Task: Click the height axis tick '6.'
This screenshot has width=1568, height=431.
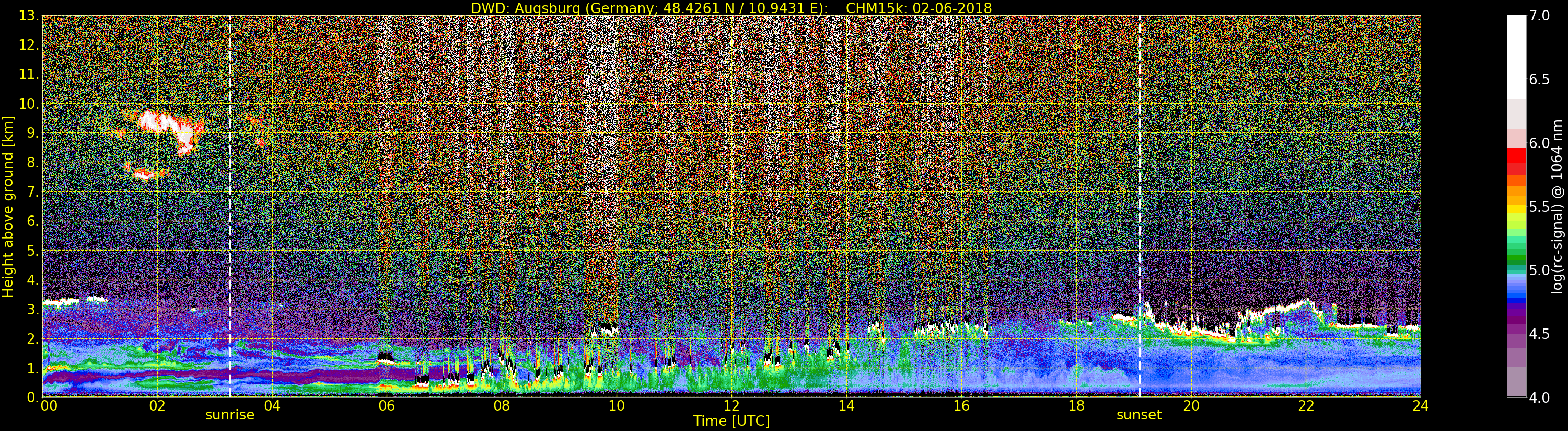Action: [33, 221]
